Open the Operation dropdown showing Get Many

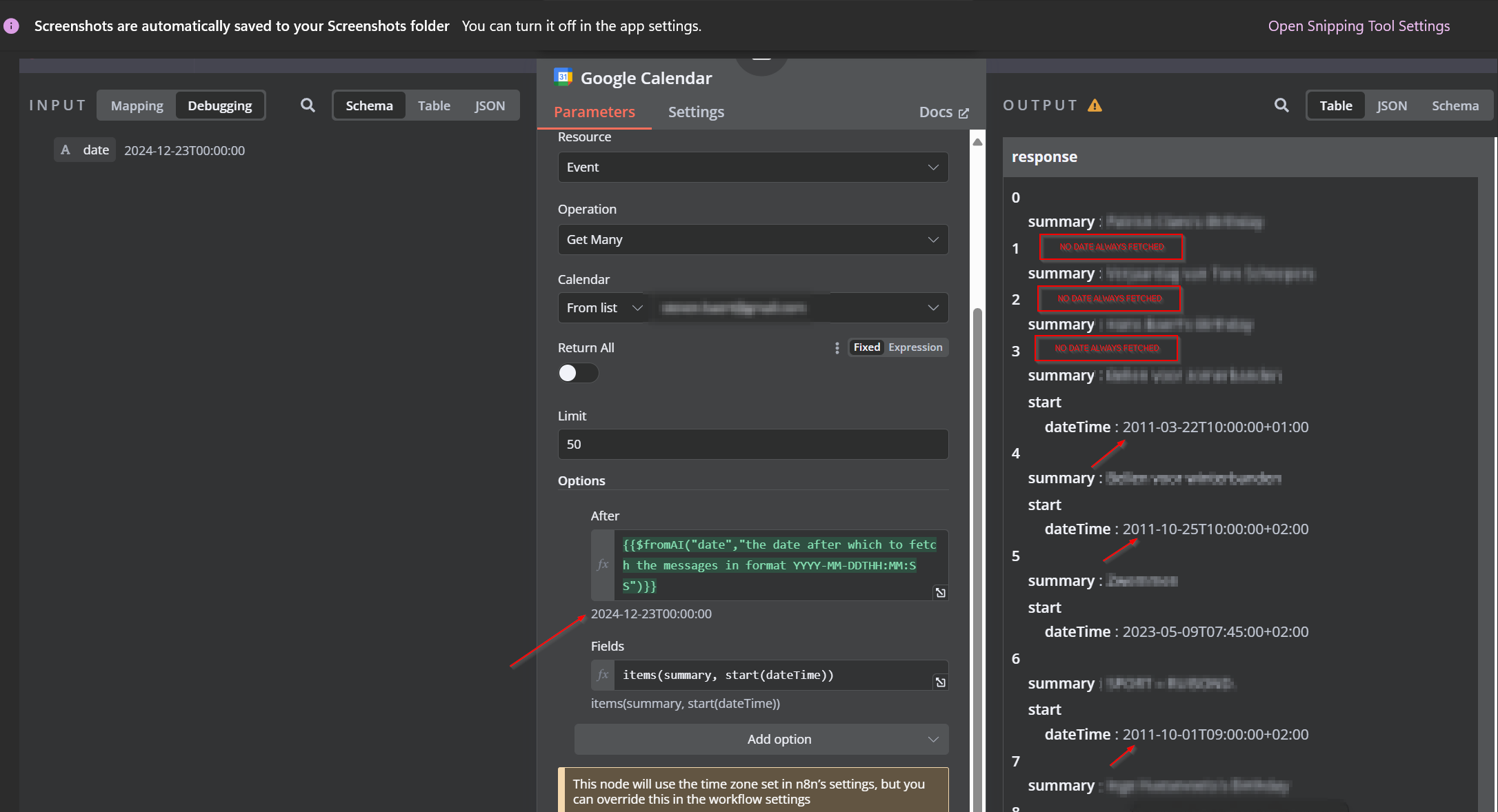pos(752,240)
